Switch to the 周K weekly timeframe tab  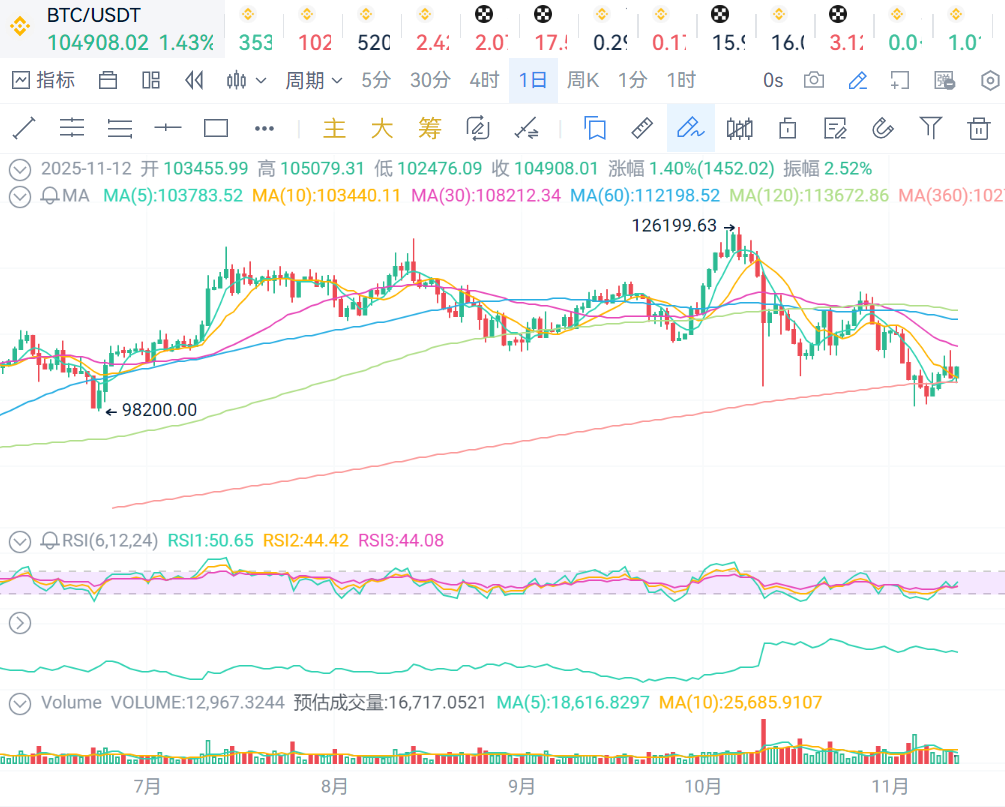(582, 80)
